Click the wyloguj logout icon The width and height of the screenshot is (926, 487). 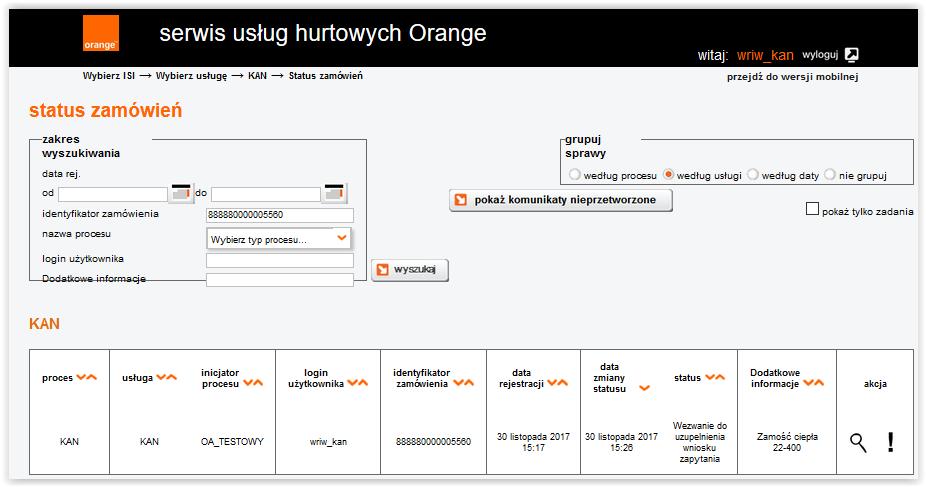852,55
